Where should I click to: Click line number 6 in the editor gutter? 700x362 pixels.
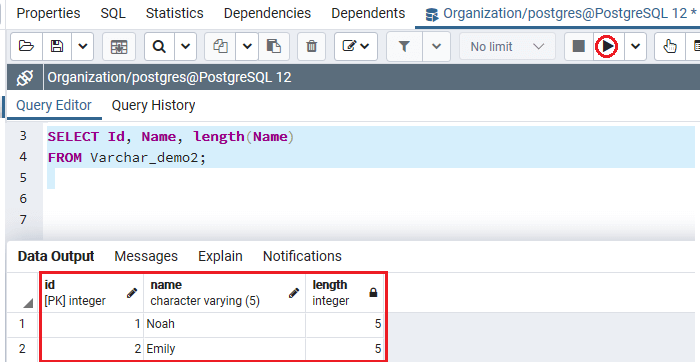(23, 199)
